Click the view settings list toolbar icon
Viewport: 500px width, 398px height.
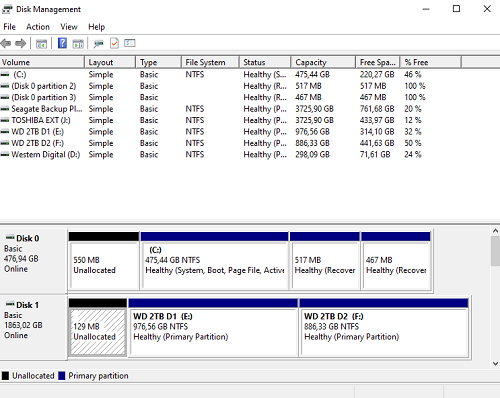tap(130, 43)
